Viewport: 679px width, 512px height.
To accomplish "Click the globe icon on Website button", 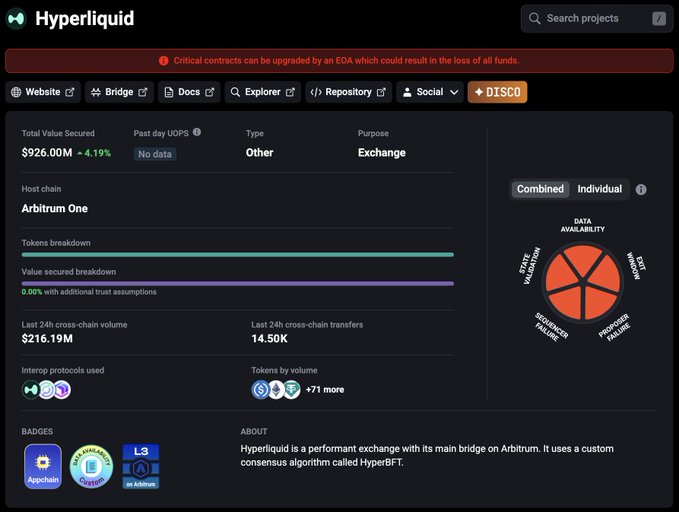I will (16, 92).
